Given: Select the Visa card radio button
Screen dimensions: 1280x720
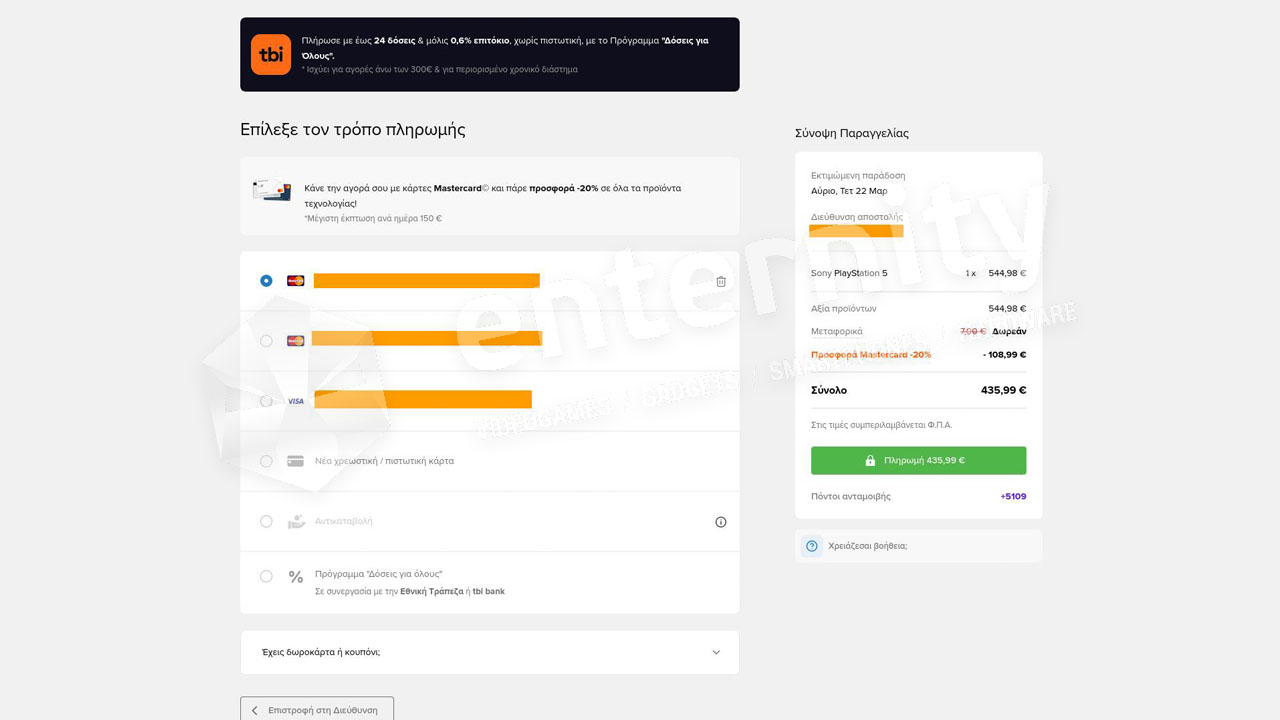Looking at the screenshot, I should coord(266,401).
